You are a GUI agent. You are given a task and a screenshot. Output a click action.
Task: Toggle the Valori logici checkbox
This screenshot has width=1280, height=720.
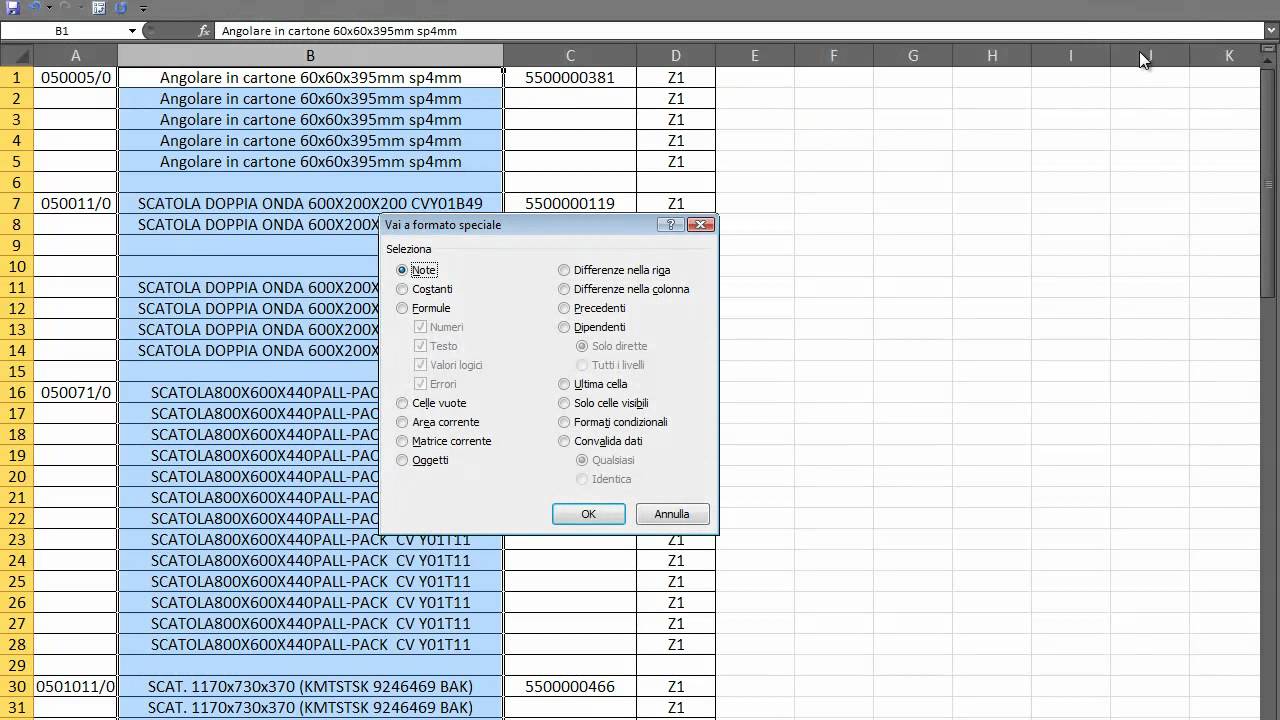[421, 365]
